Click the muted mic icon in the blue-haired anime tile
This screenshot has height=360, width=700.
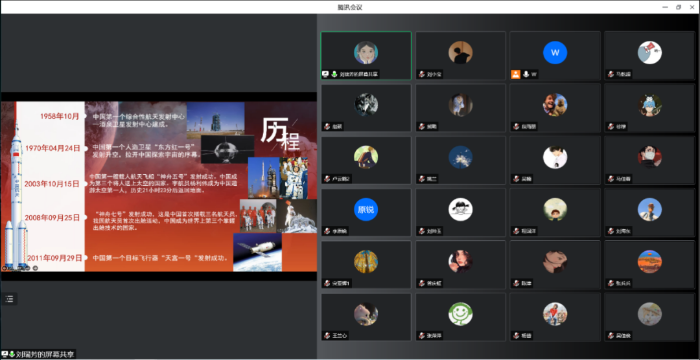tap(610, 126)
